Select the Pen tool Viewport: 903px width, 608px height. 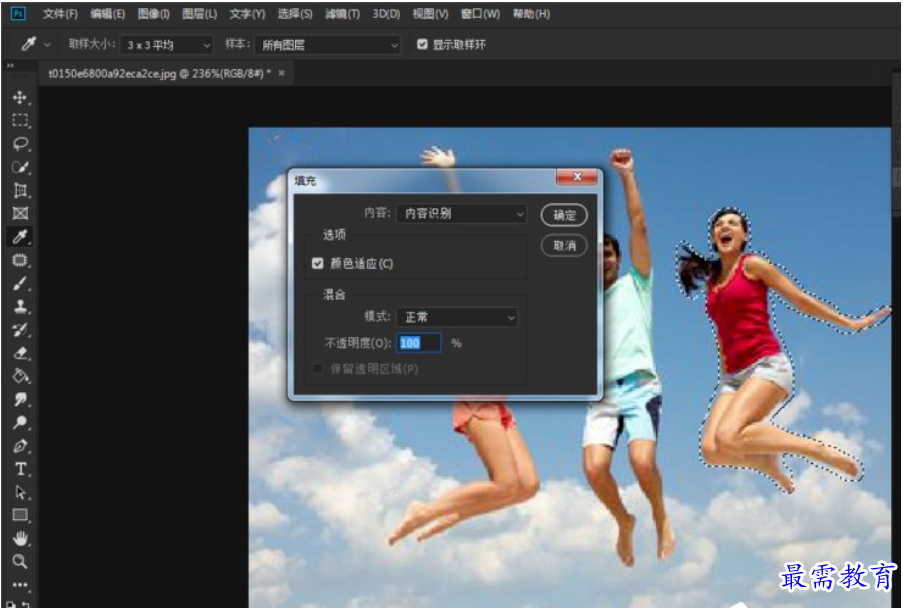(x=20, y=445)
